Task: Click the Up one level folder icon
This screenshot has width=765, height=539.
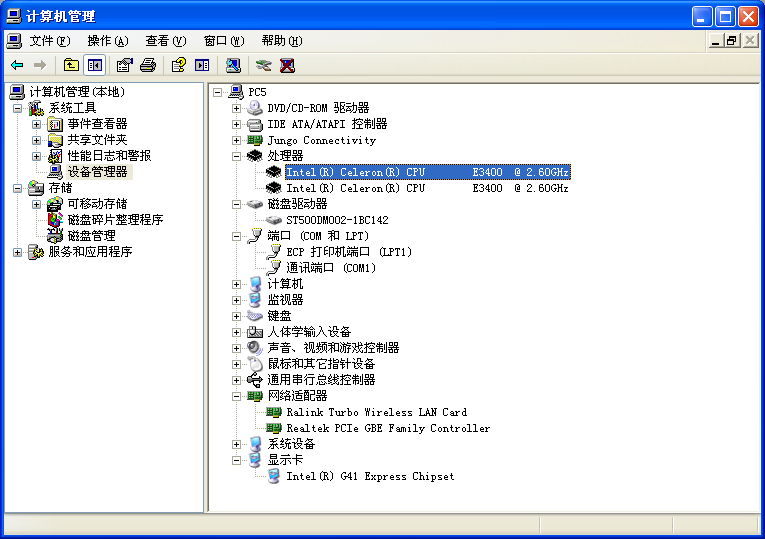Action: point(71,65)
